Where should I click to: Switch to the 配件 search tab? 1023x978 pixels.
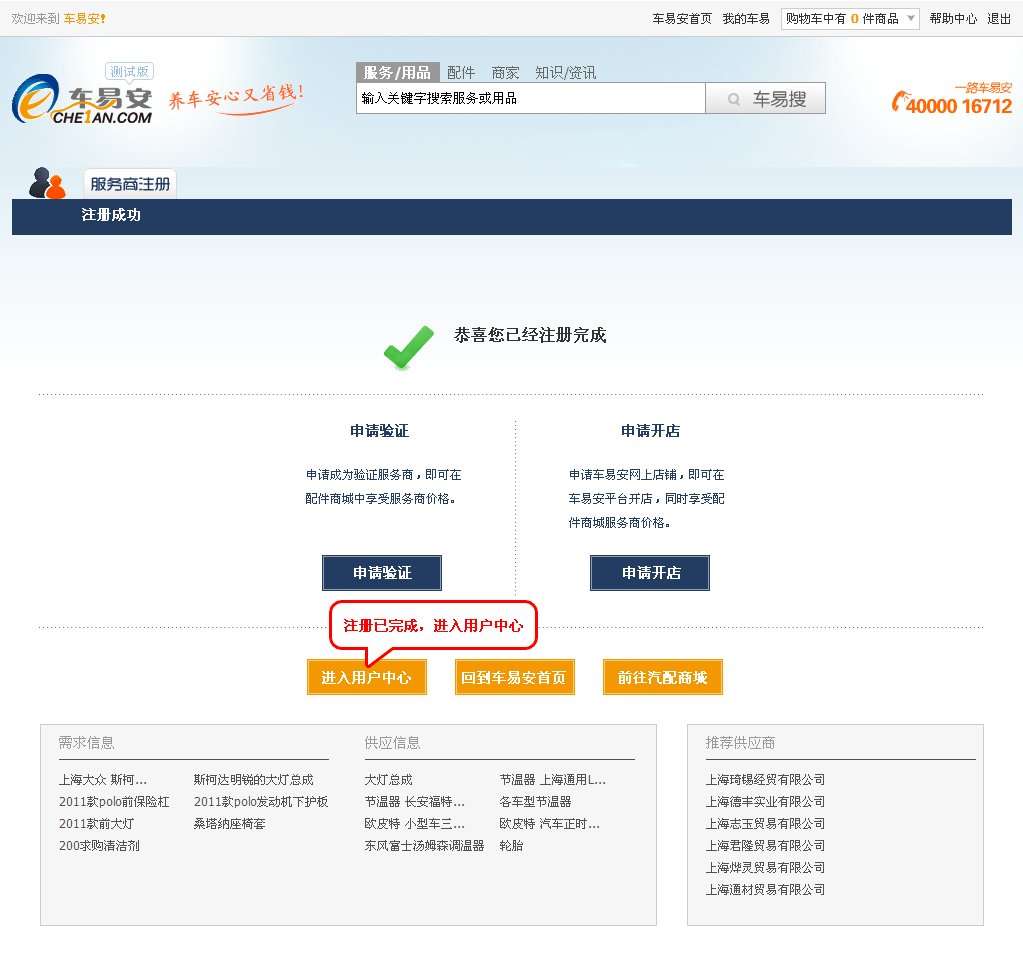[461, 72]
